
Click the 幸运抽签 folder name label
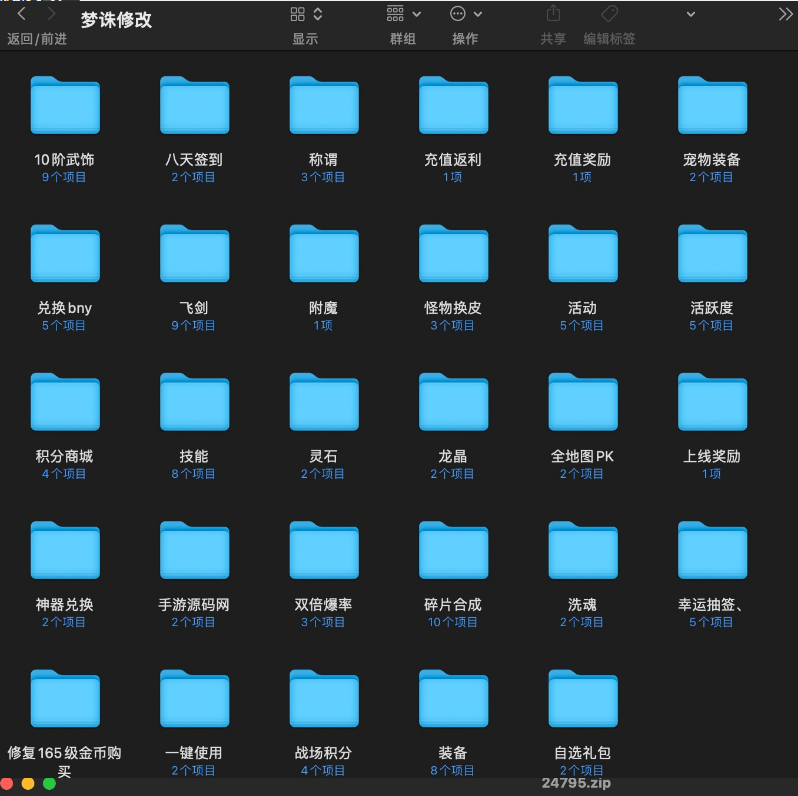coord(712,605)
